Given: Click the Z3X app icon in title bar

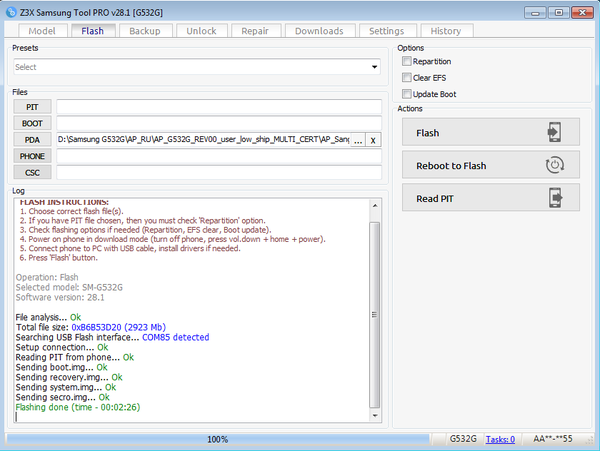Looking at the screenshot, I should pos(11,11).
